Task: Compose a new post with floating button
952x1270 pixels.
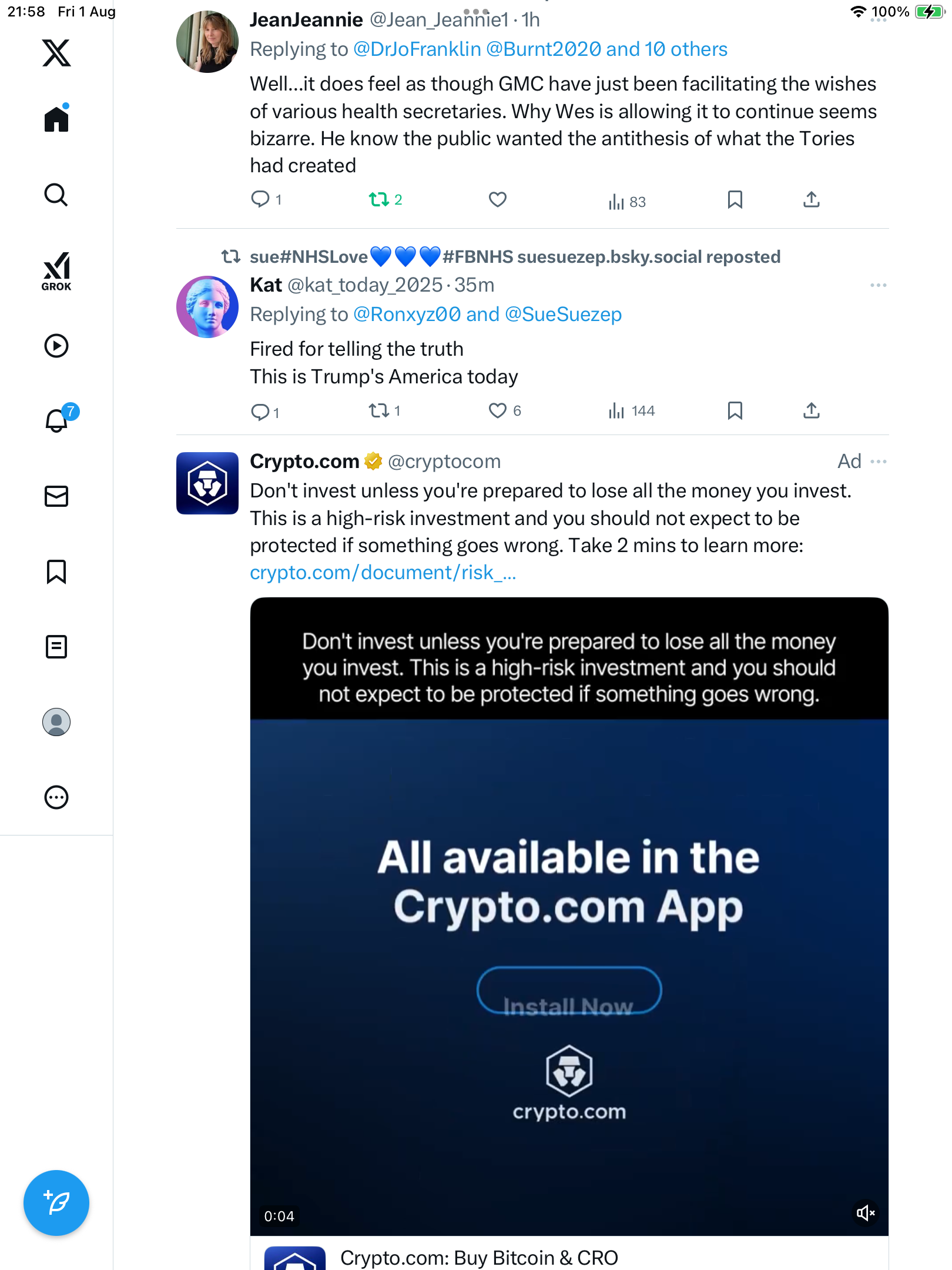Action: coord(56,1202)
